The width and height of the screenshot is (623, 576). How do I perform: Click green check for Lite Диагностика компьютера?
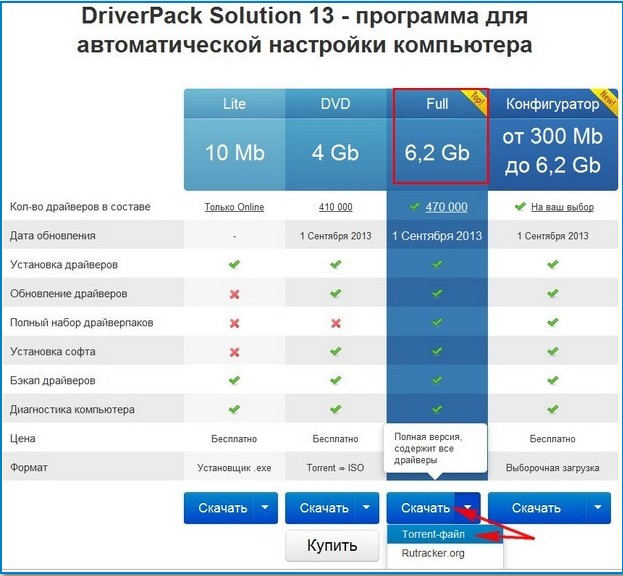[x=234, y=409]
